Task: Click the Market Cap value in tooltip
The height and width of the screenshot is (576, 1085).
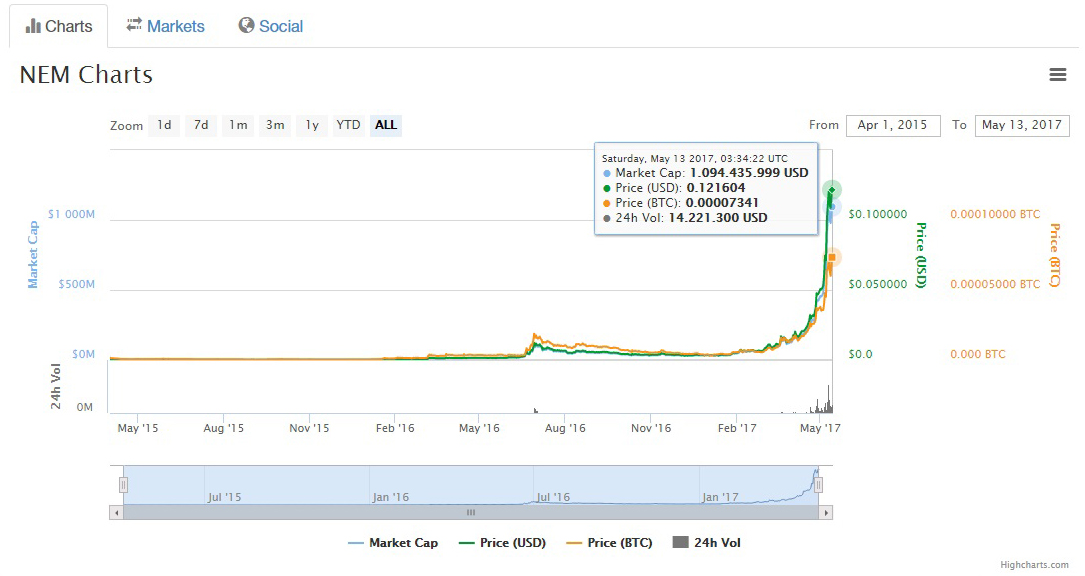Action: coord(749,173)
